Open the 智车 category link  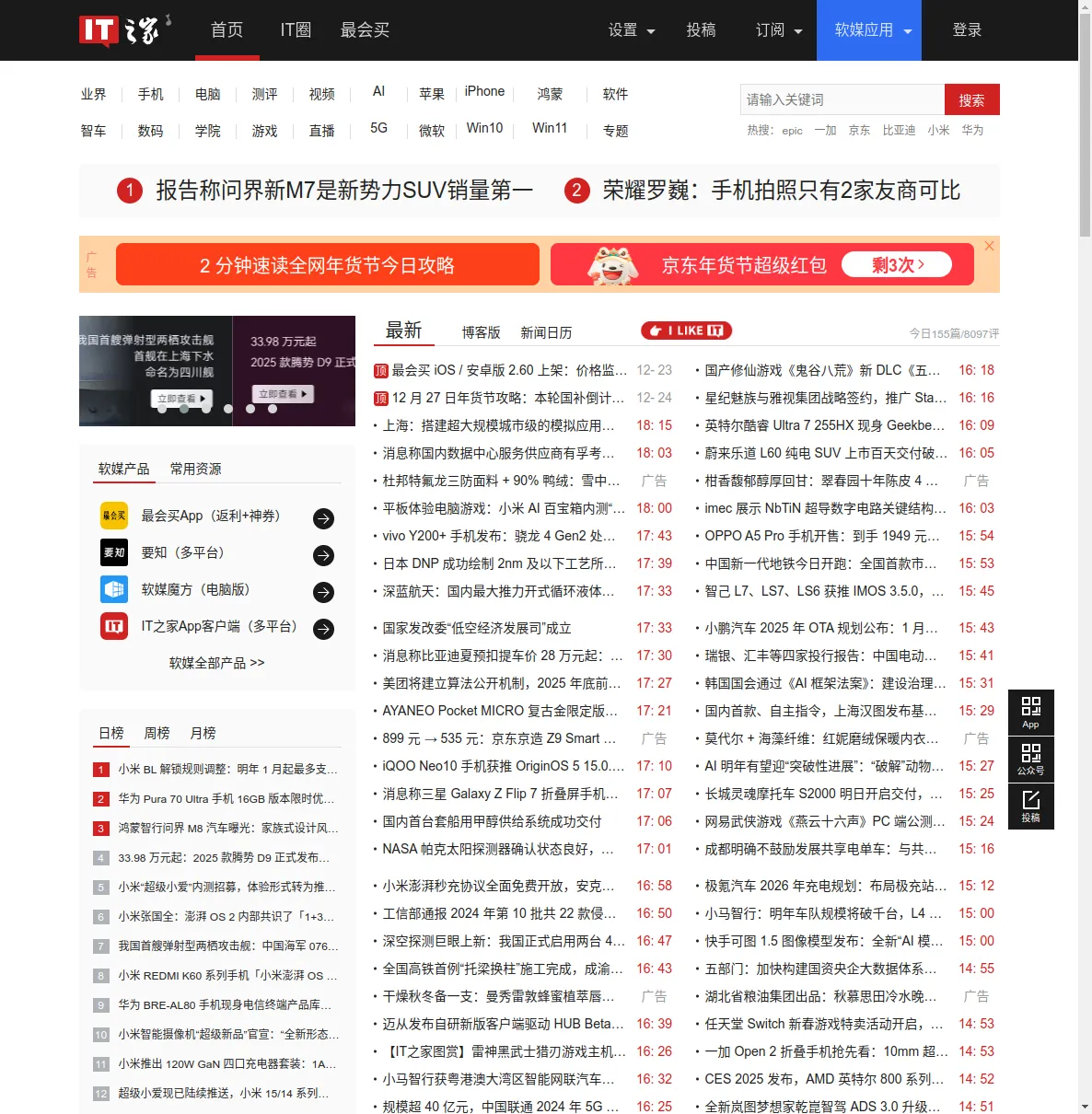pos(93,131)
